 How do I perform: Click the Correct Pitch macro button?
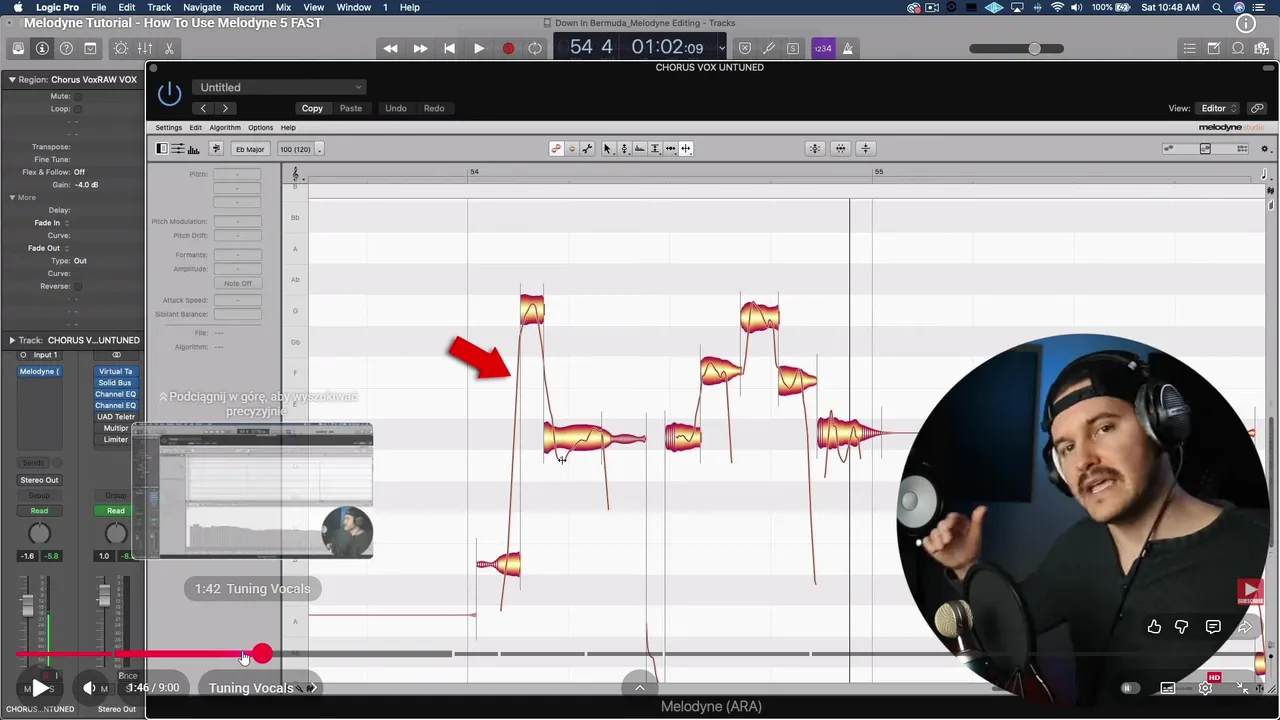pyautogui.click(x=815, y=149)
